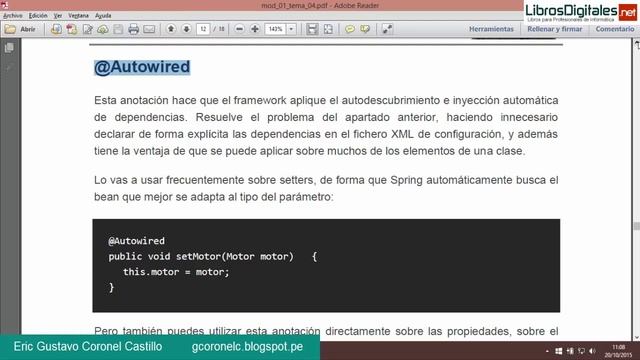The width and height of the screenshot is (640, 360).
Task: Show page thumbnails in left sidebar
Action: point(9,48)
